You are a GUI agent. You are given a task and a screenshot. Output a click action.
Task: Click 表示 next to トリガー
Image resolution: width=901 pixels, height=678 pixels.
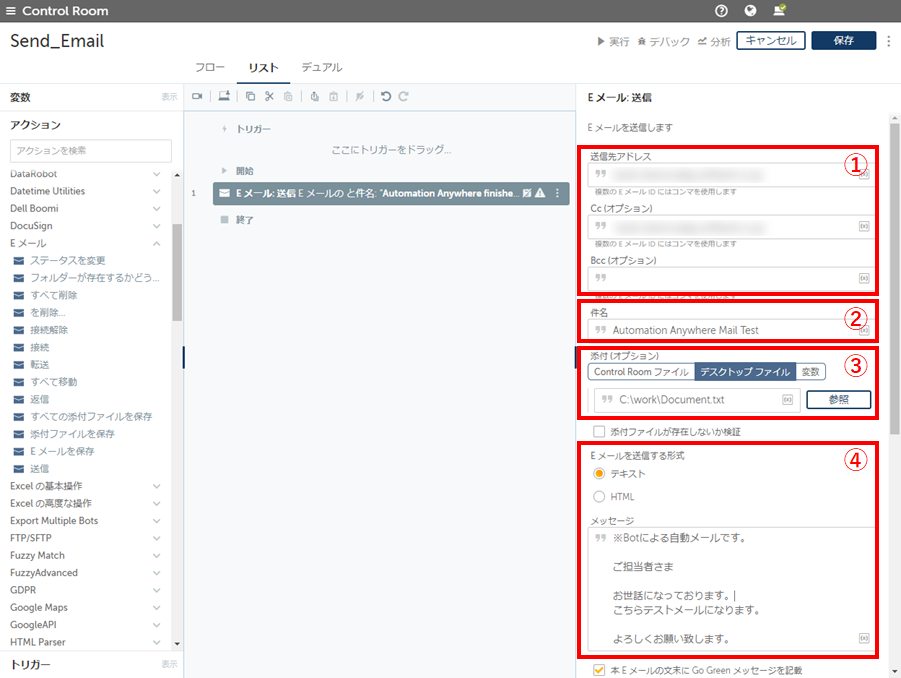[x=170, y=664]
